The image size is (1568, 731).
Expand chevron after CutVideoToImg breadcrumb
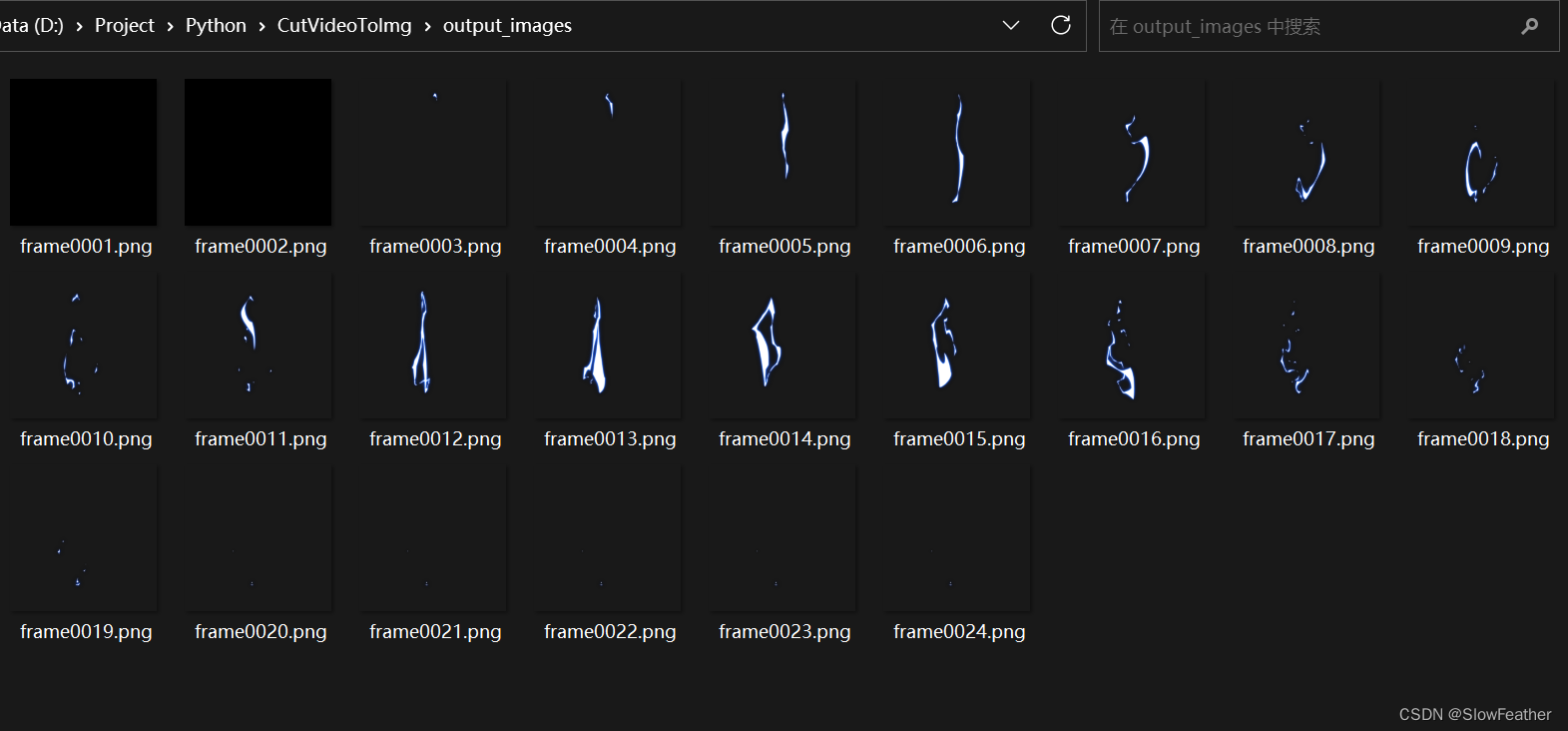click(x=427, y=26)
